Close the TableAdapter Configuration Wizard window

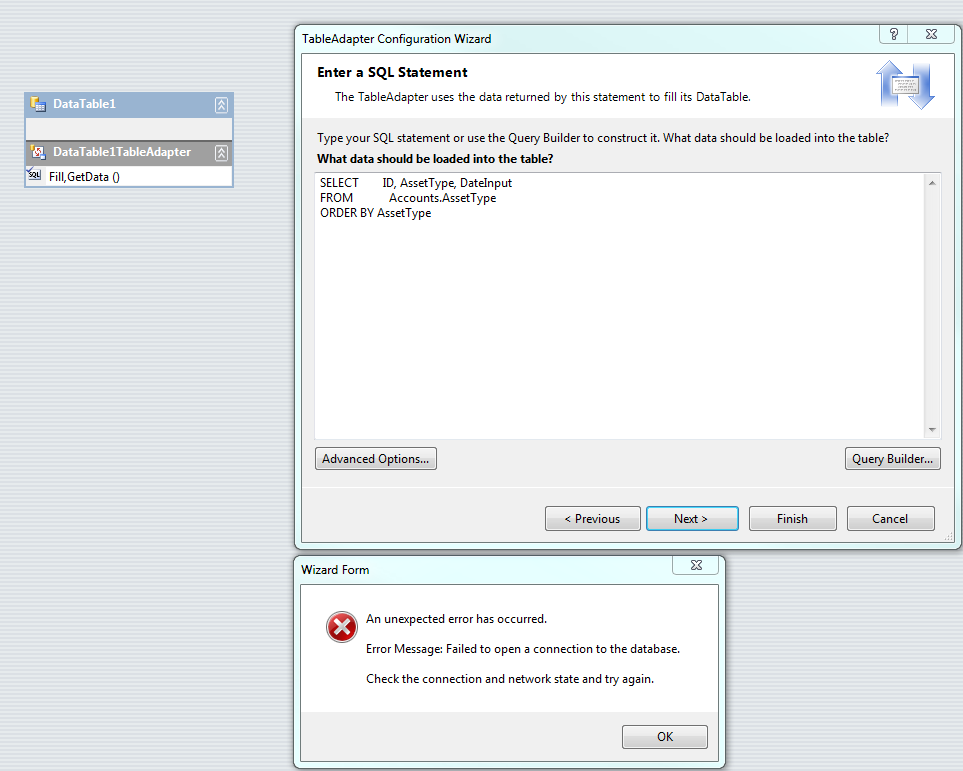coord(932,35)
